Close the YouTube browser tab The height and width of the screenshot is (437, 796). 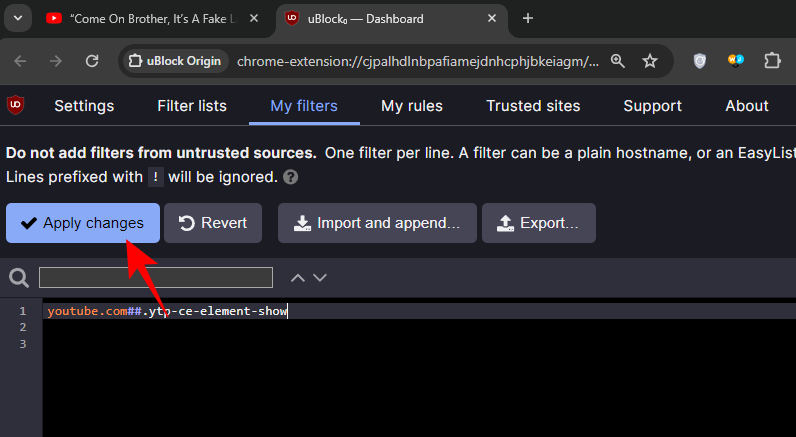pyautogui.click(x=254, y=18)
